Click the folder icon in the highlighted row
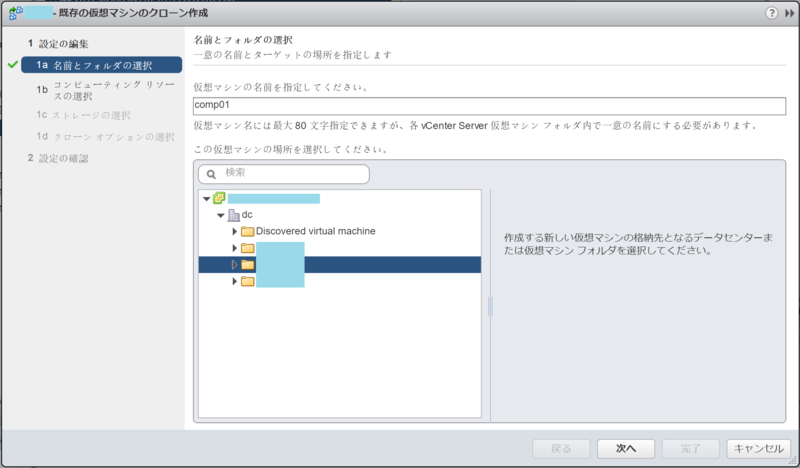The height and width of the screenshot is (468, 800). click(x=247, y=264)
